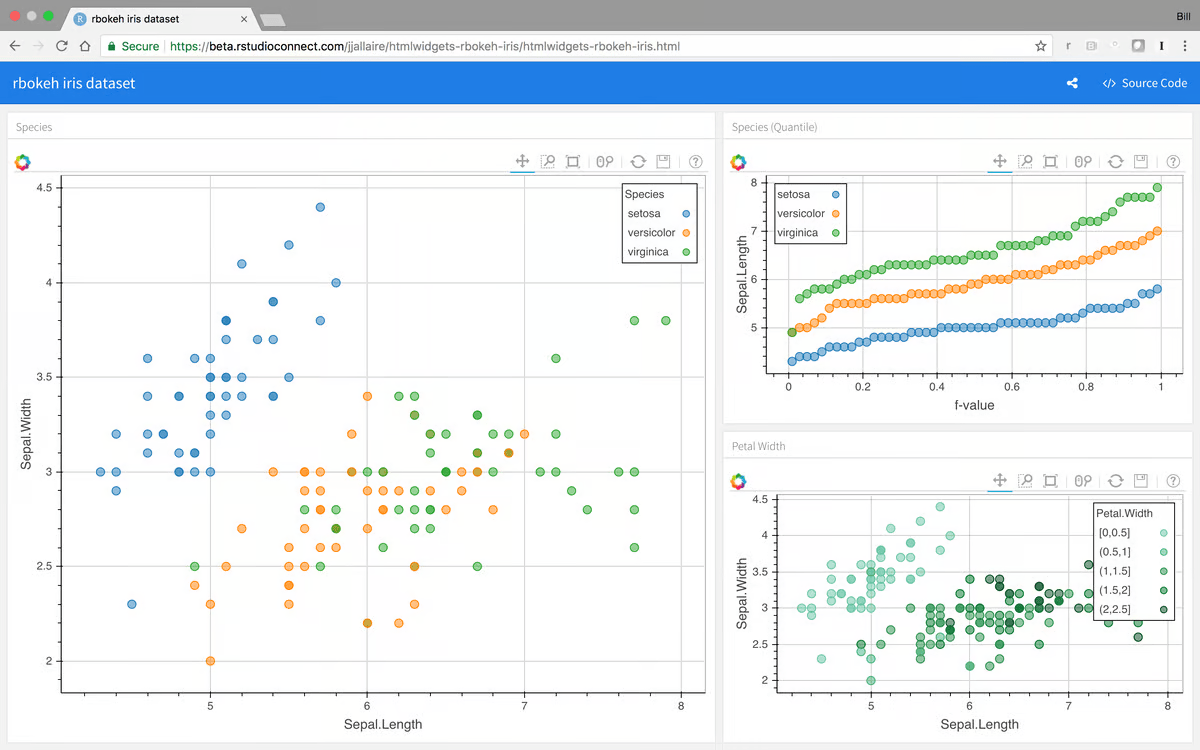Enable the Hover tool on the Quantile plot
Image resolution: width=1200 pixels, height=750 pixels.
(1082, 161)
